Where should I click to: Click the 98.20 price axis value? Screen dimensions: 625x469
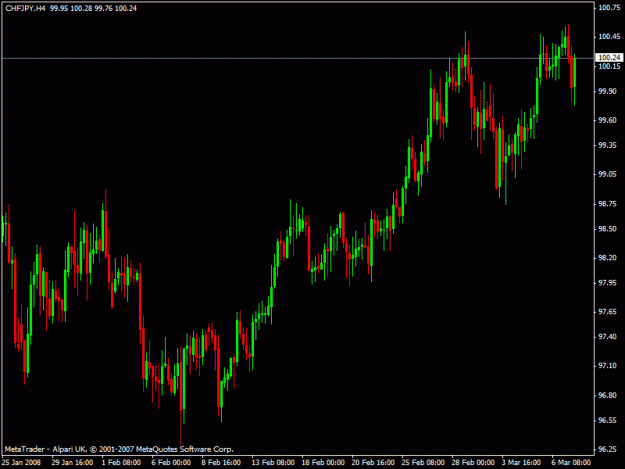(608, 258)
